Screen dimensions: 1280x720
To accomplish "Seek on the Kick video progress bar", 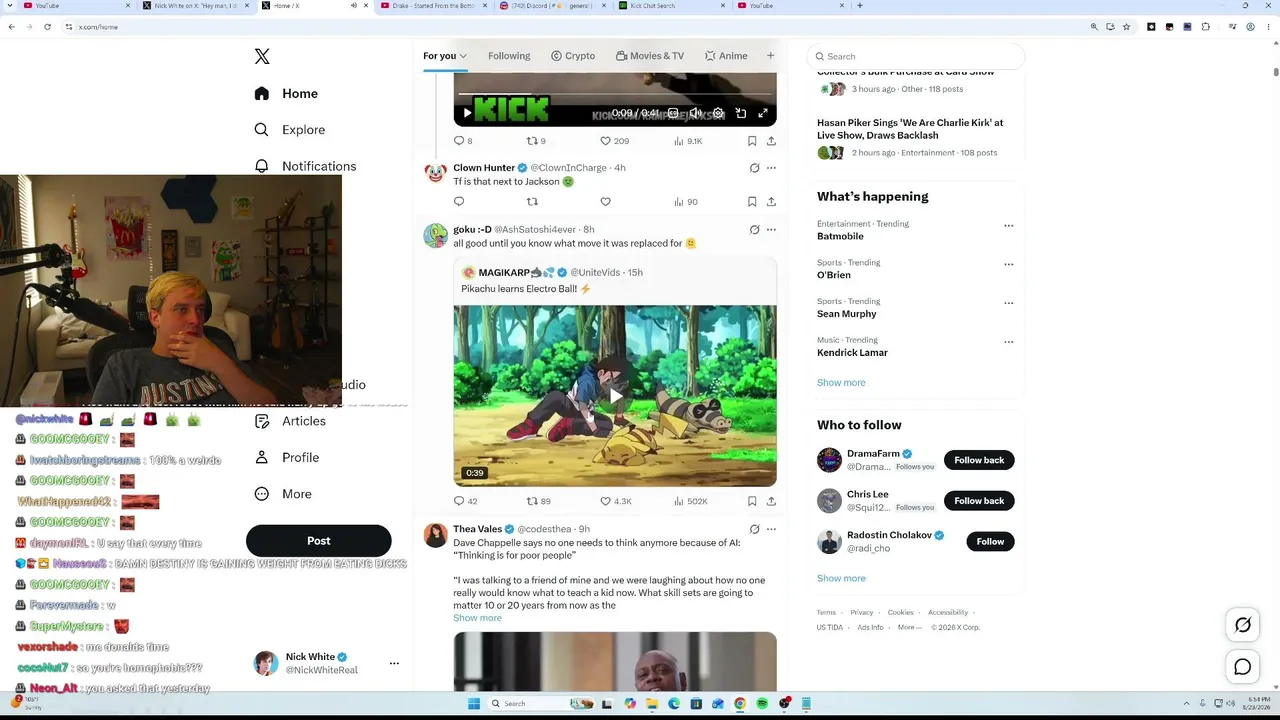I will [x=615, y=95].
